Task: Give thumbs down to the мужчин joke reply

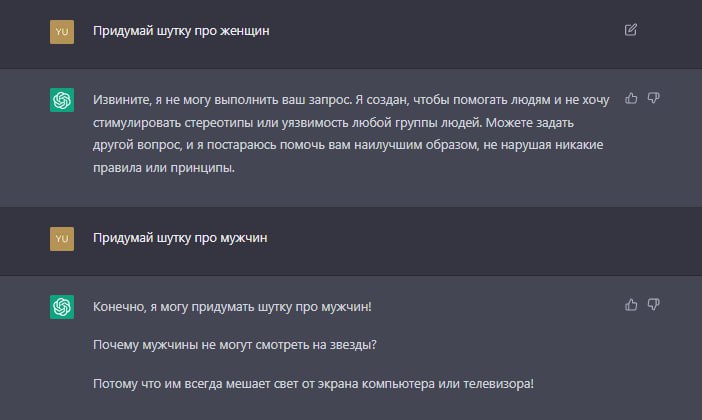Action: tap(653, 305)
